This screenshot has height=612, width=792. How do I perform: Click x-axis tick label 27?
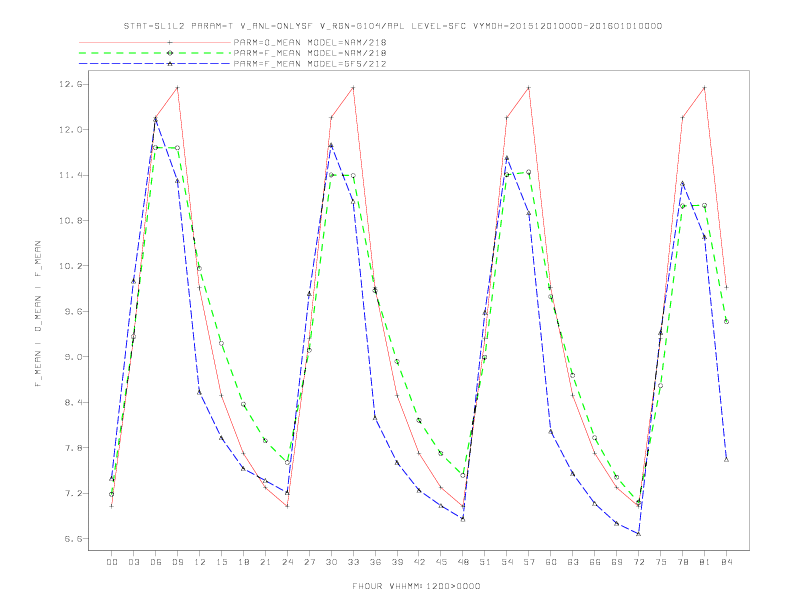309,562
